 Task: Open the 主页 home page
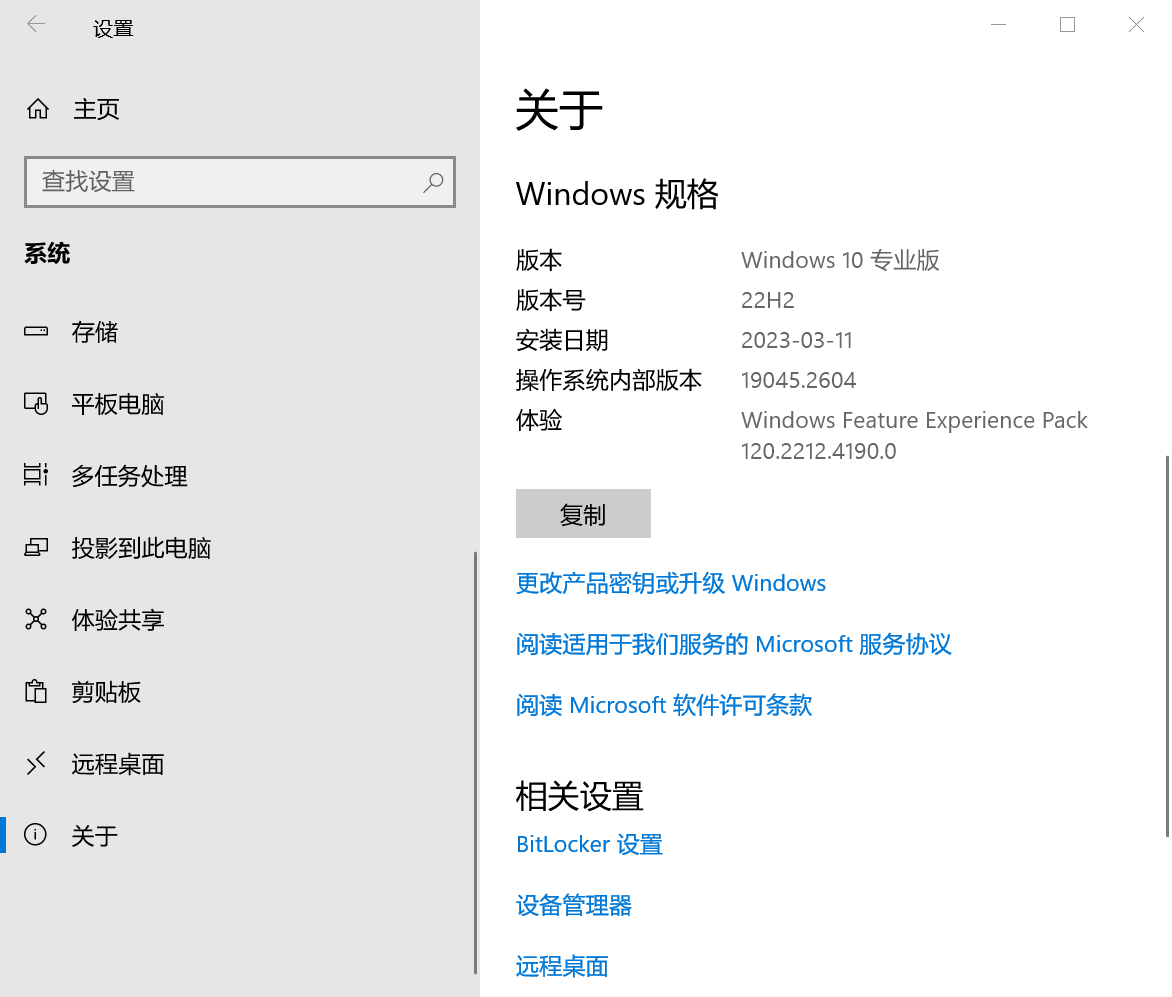point(239,109)
